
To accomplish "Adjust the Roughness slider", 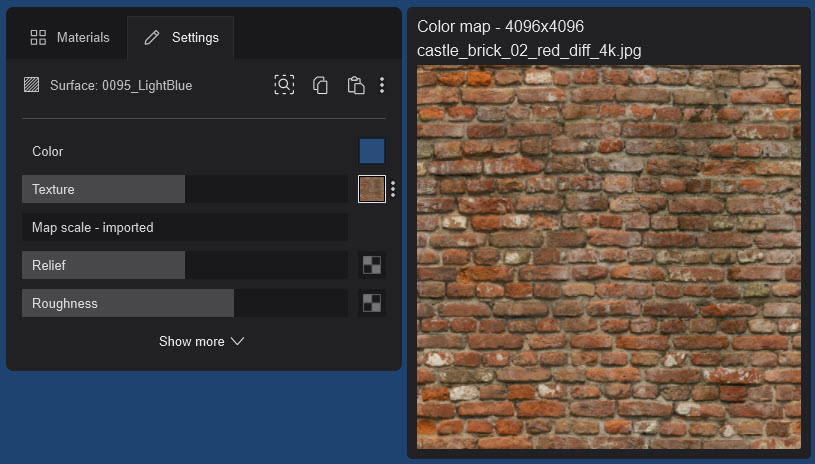I will point(185,303).
